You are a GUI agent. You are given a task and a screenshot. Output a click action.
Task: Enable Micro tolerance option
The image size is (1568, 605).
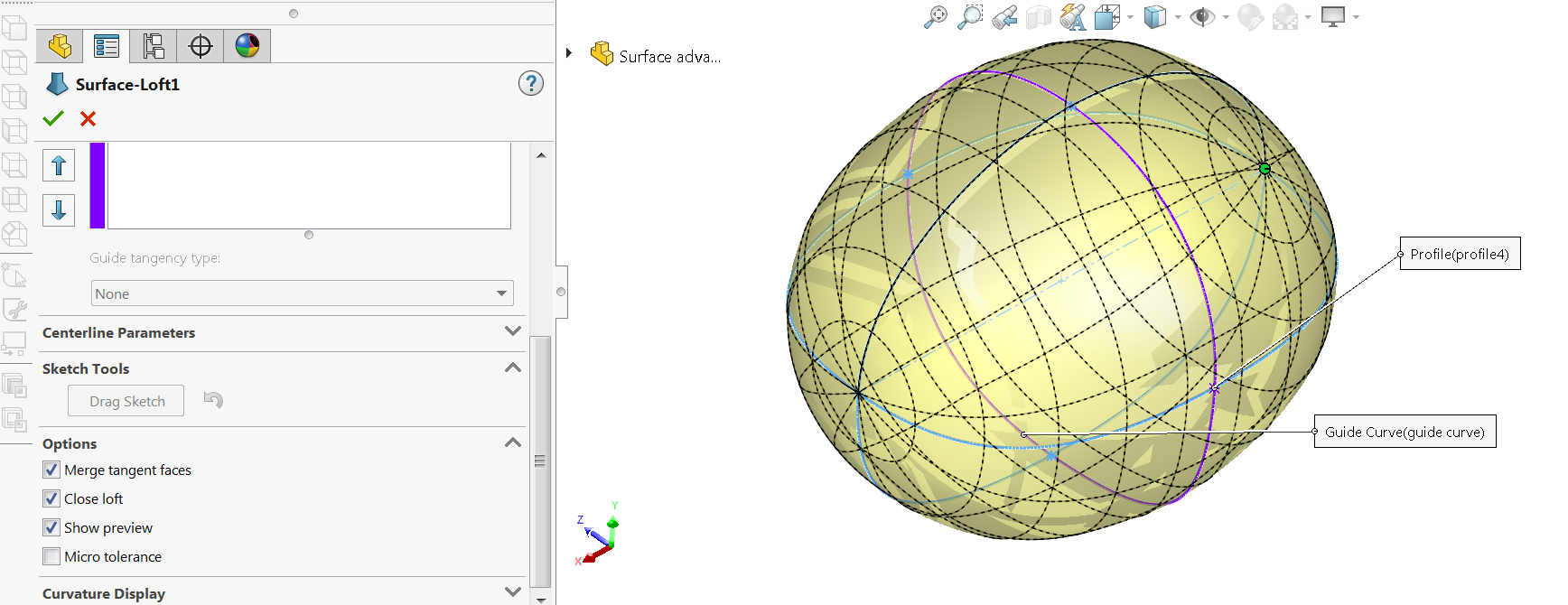pos(51,556)
